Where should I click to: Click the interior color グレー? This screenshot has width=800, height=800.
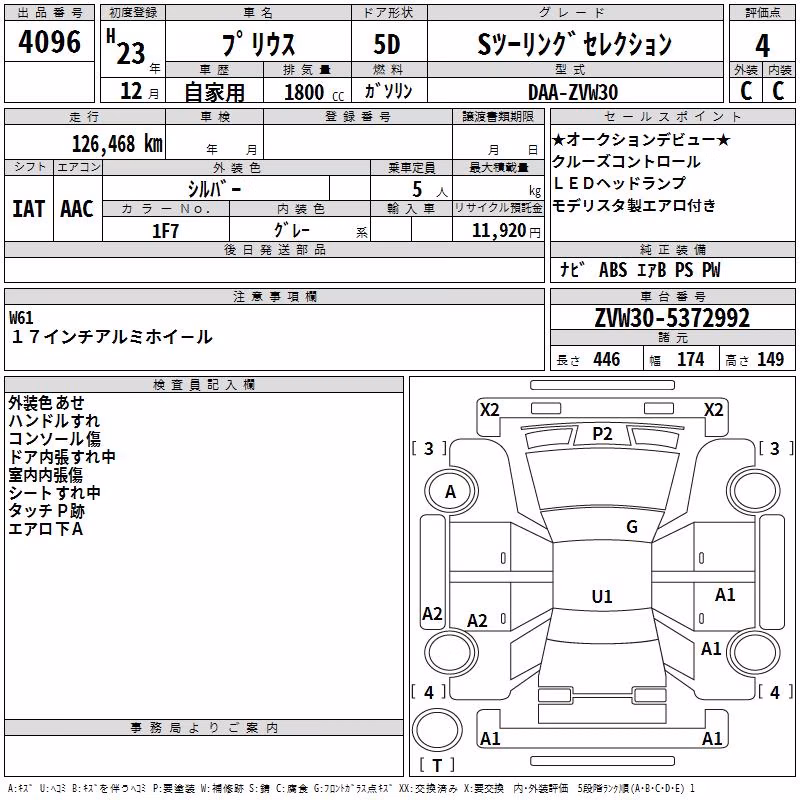pos(292,231)
